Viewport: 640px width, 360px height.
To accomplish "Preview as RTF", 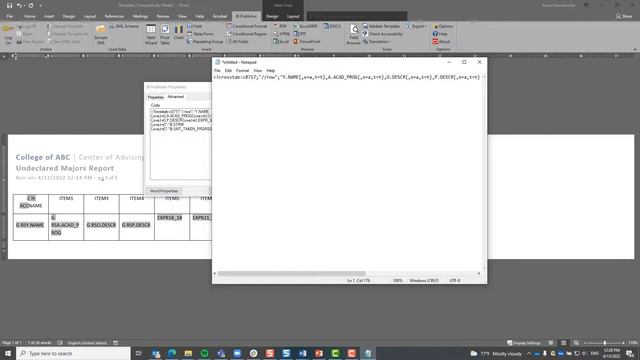I will (300, 34).
